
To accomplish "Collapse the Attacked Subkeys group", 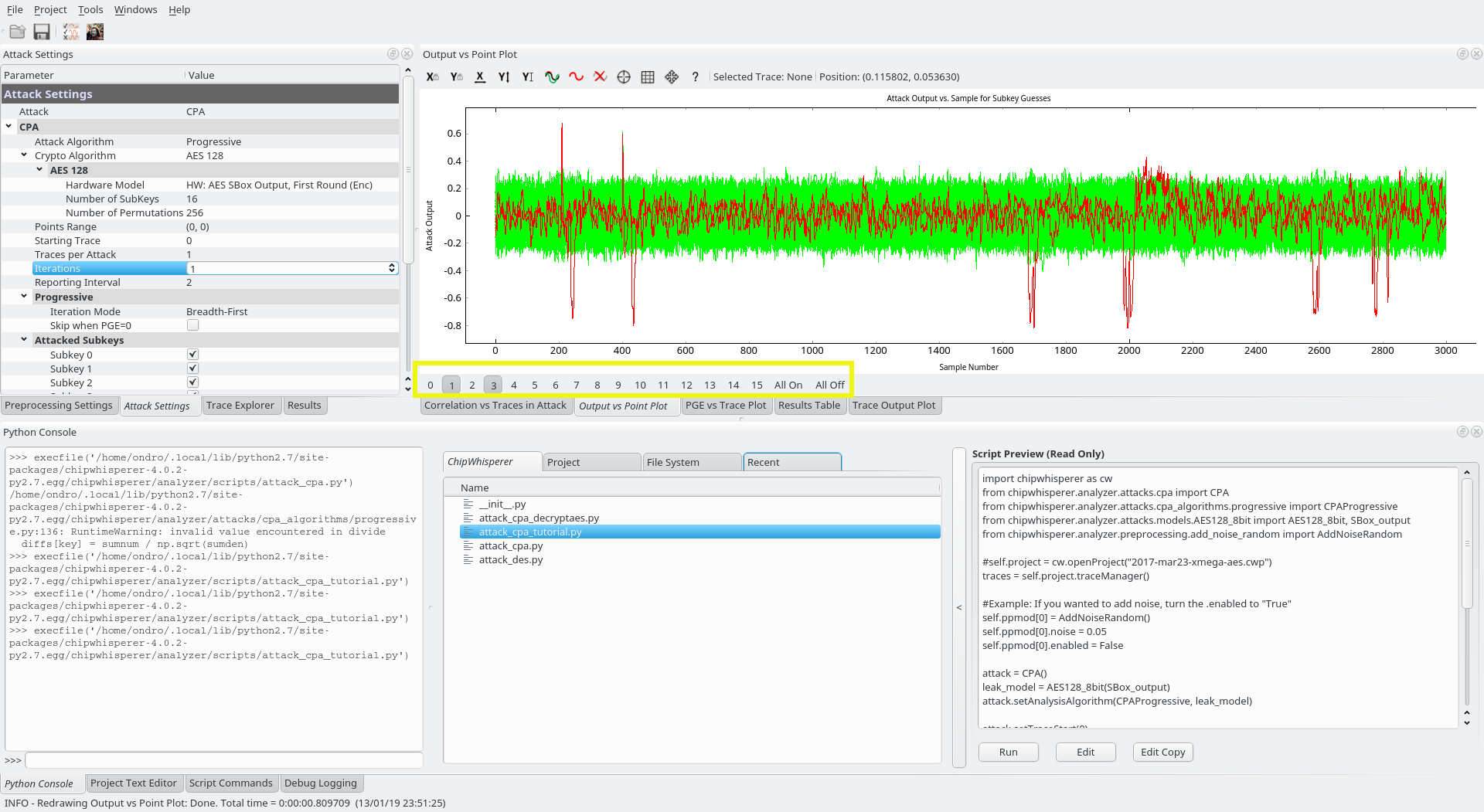I will point(24,340).
